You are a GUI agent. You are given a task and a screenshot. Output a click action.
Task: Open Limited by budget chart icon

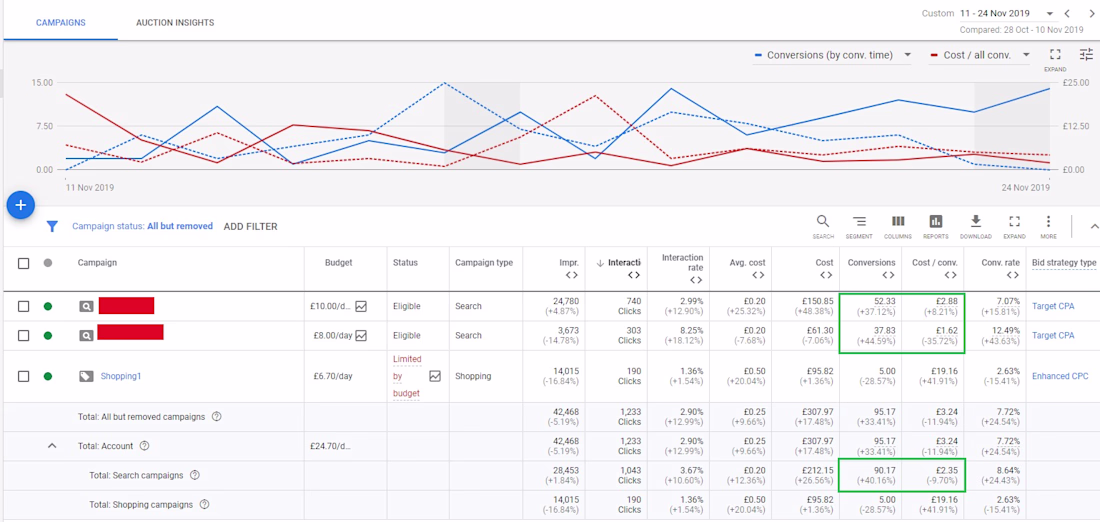(x=435, y=376)
